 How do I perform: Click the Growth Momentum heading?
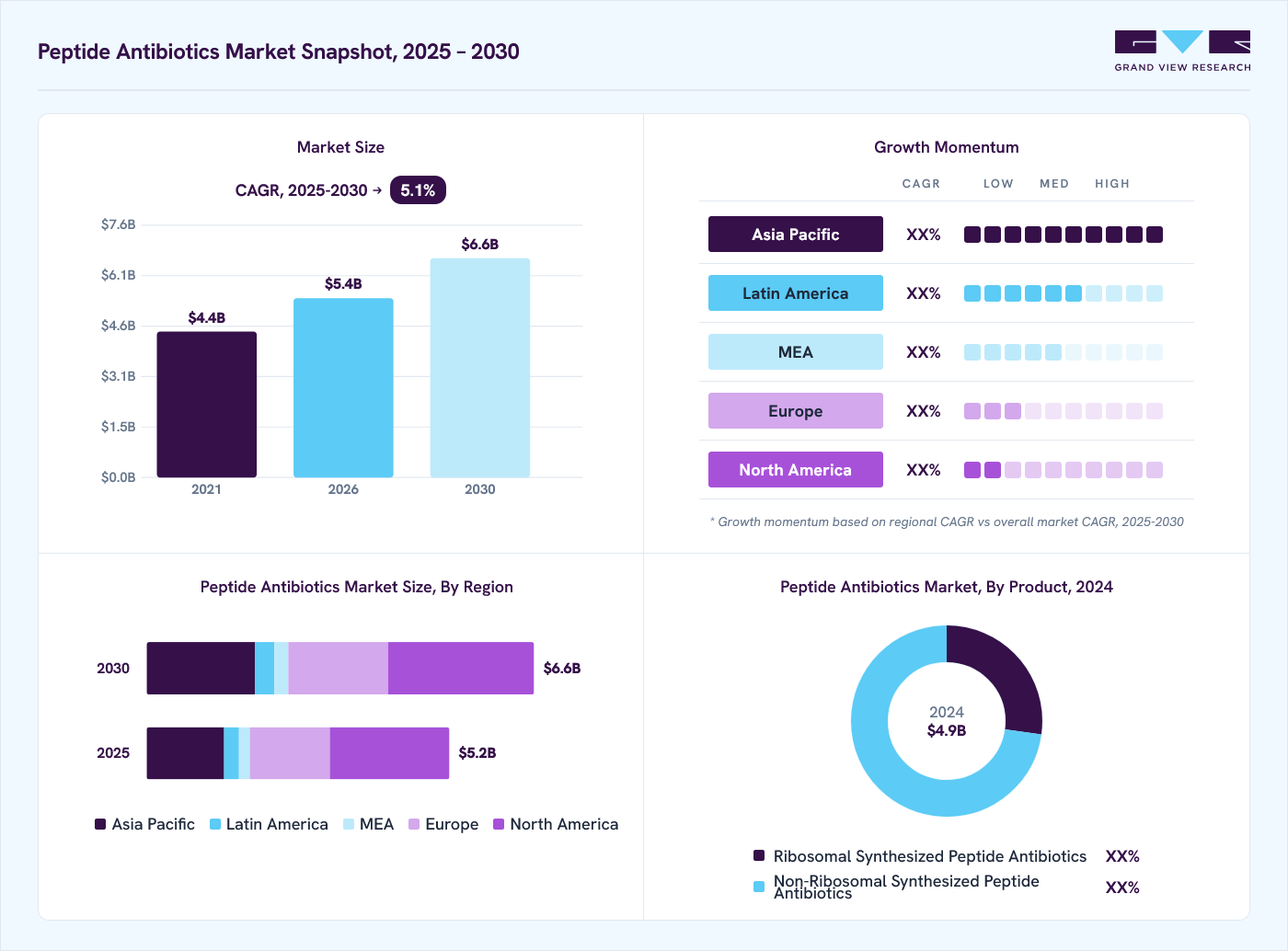(947, 147)
